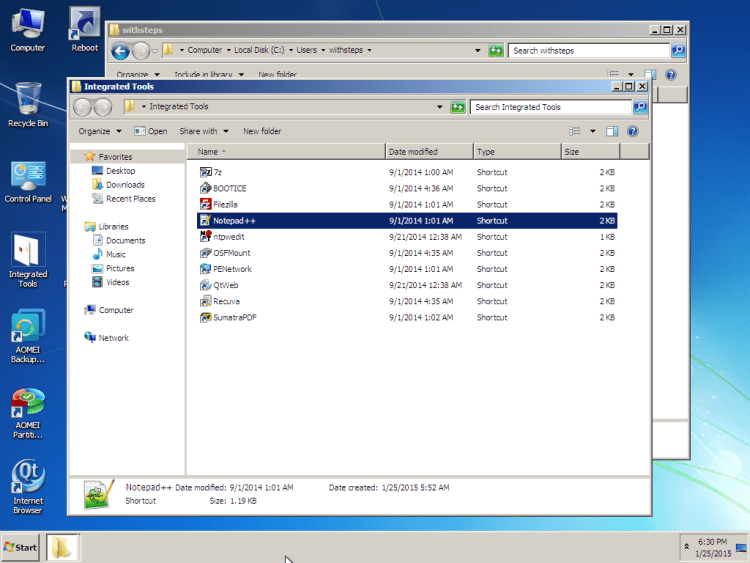
Task: Click the refresh icon in Integrated Tools address bar
Action: (x=458, y=107)
